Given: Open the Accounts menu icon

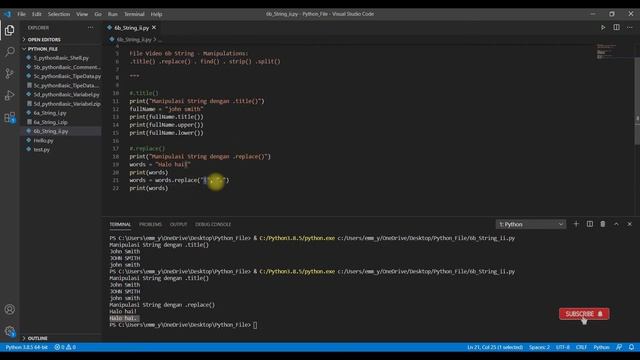Looking at the screenshot, I should click(x=10, y=309).
